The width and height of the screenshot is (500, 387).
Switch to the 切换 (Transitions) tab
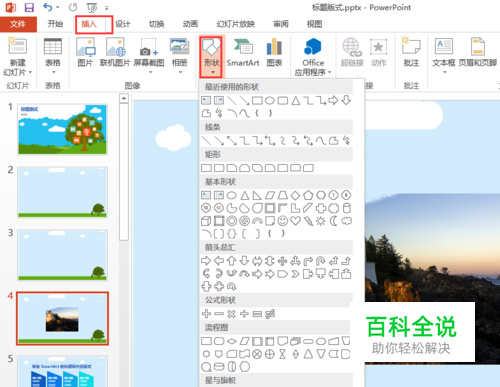(x=156, y=24)
